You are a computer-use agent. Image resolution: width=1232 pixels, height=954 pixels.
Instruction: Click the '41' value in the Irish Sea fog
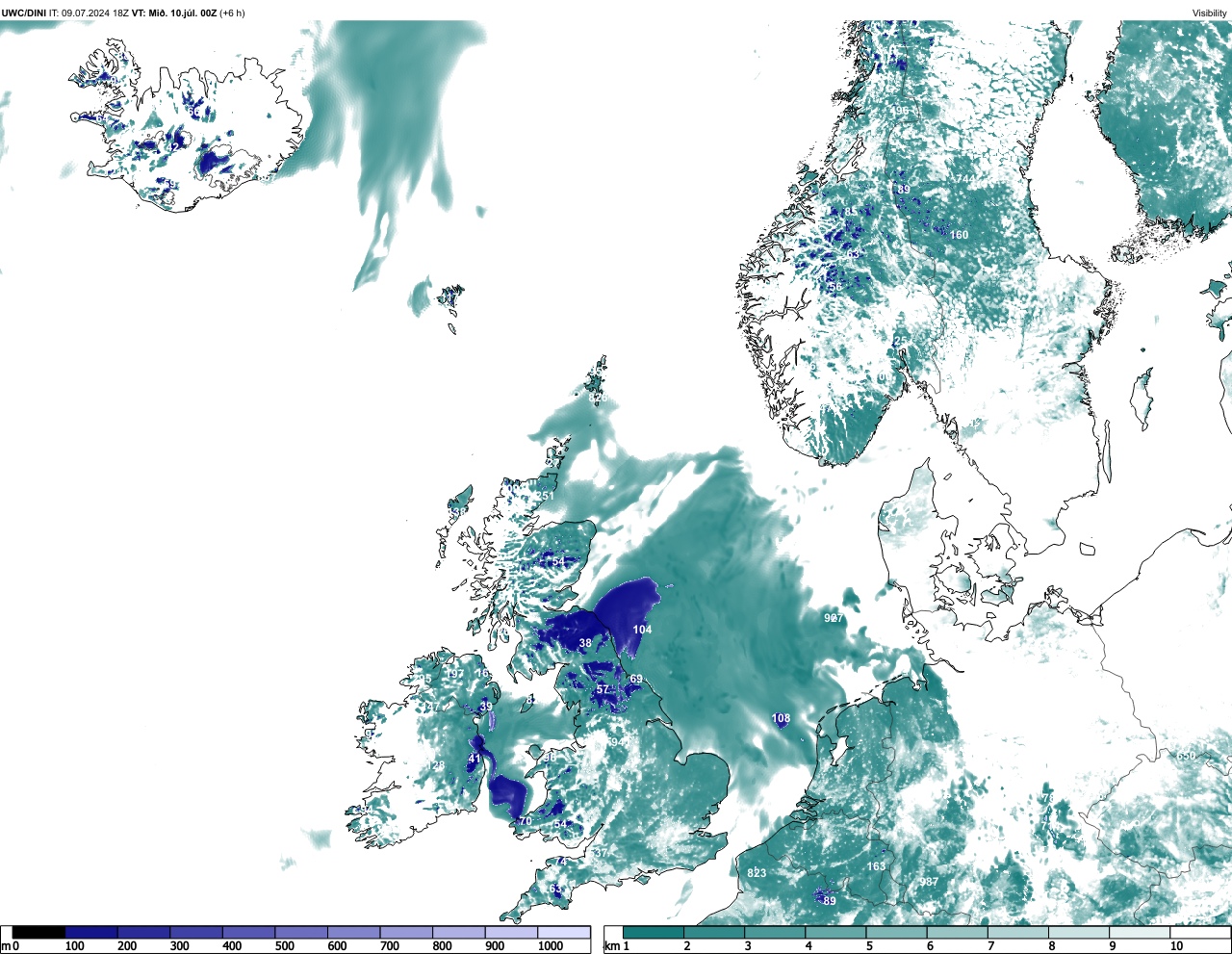tap(474, 759)
